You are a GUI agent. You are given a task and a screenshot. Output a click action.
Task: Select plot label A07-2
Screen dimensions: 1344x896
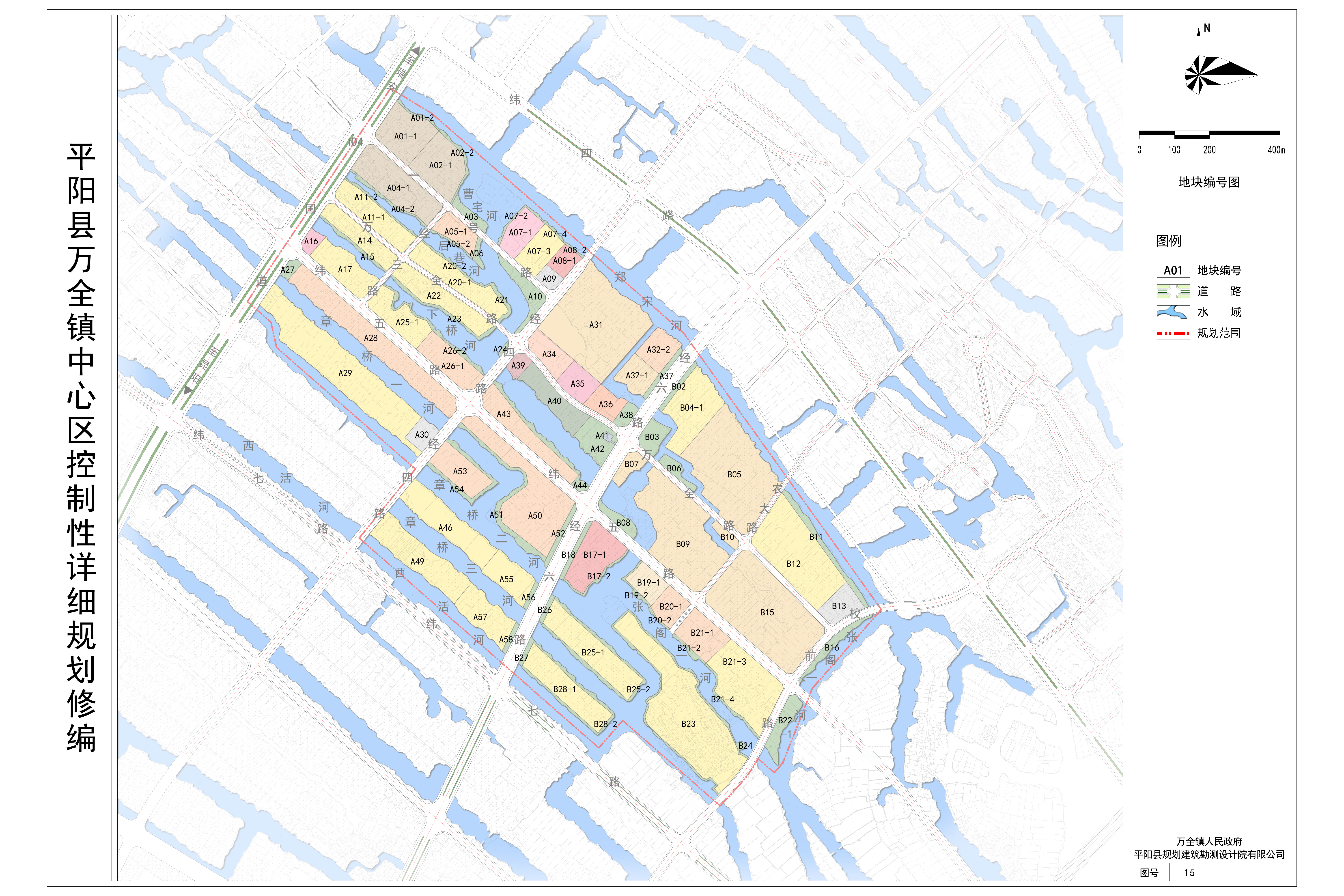pyautogui.click(x=516, y=216)
